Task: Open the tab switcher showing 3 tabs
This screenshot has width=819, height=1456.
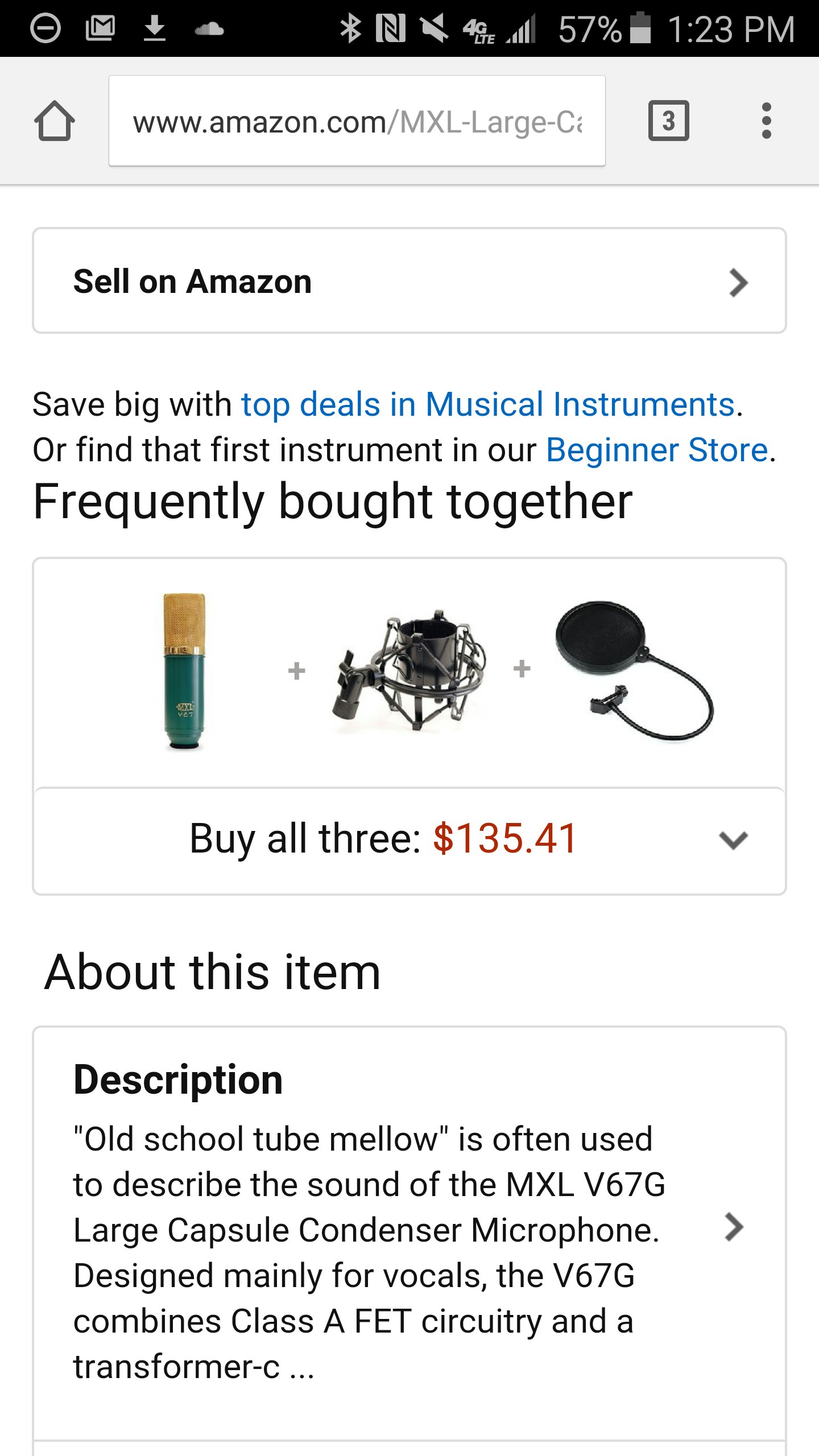Action: (668, 121)
